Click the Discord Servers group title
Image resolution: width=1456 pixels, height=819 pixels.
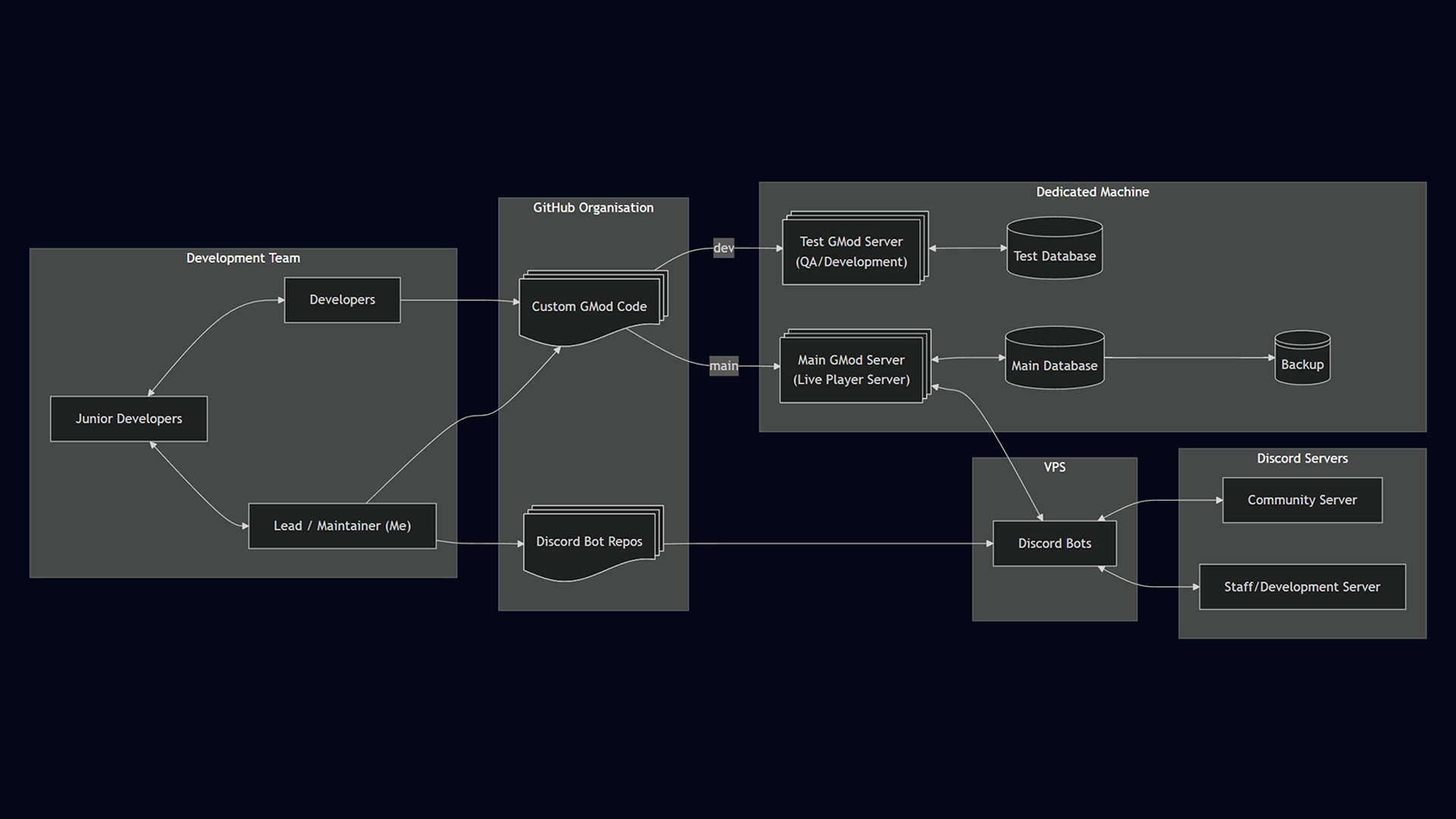click(1302, 458)
